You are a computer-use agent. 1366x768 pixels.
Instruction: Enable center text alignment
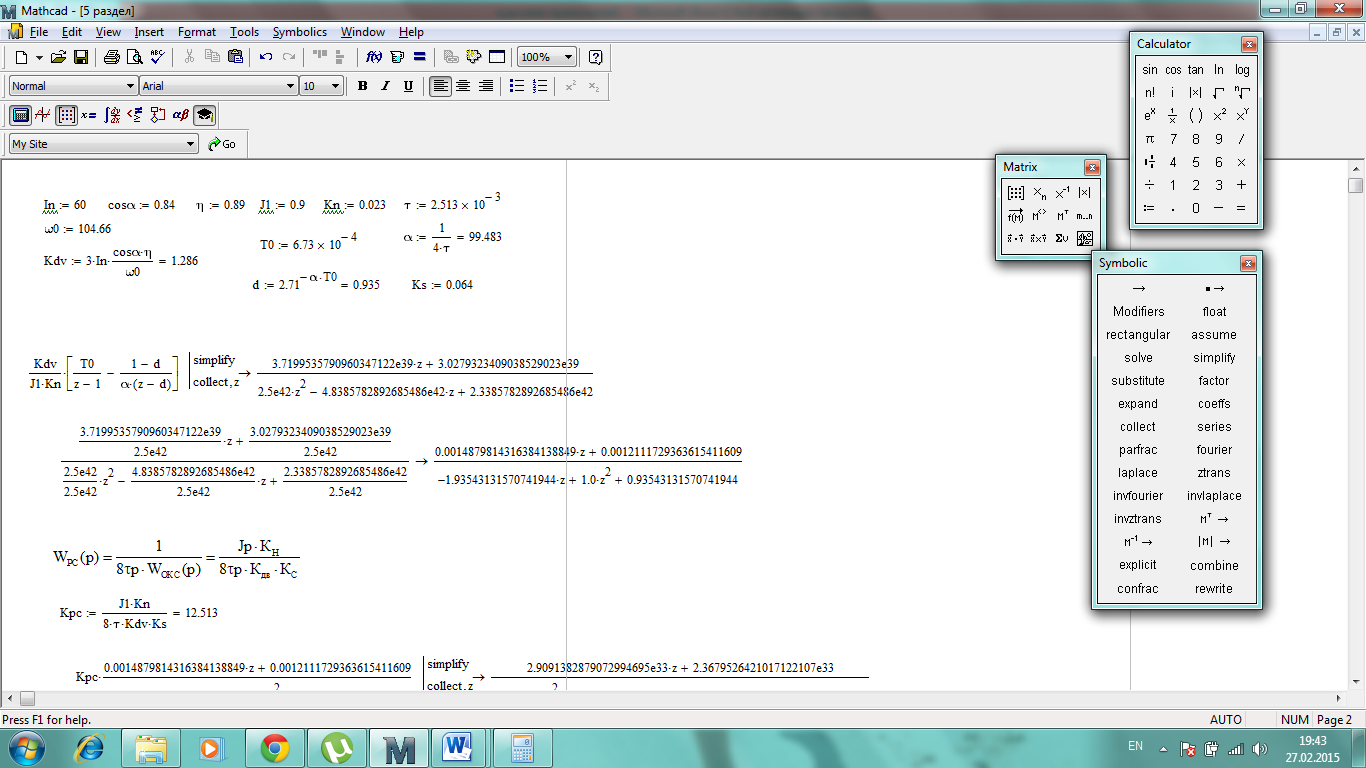pyautogui.click(x=463, y=86)
